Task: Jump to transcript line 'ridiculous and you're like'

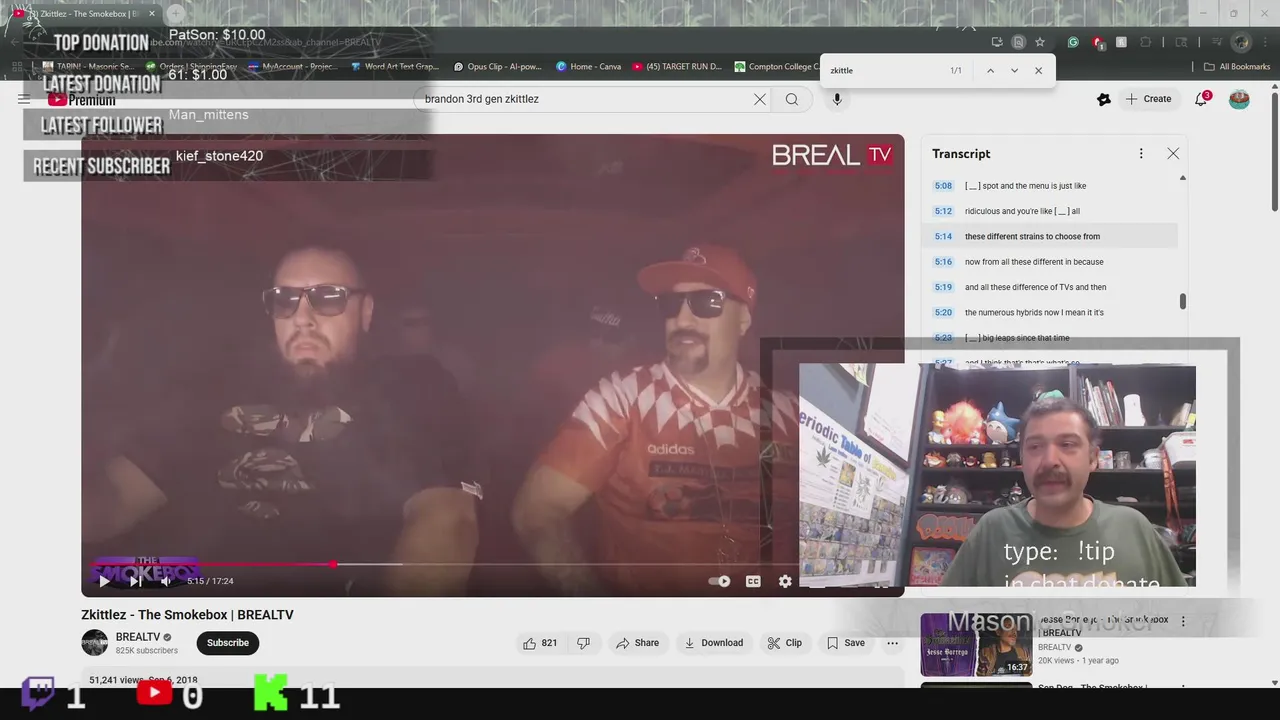Action: tap(1050, 211)
